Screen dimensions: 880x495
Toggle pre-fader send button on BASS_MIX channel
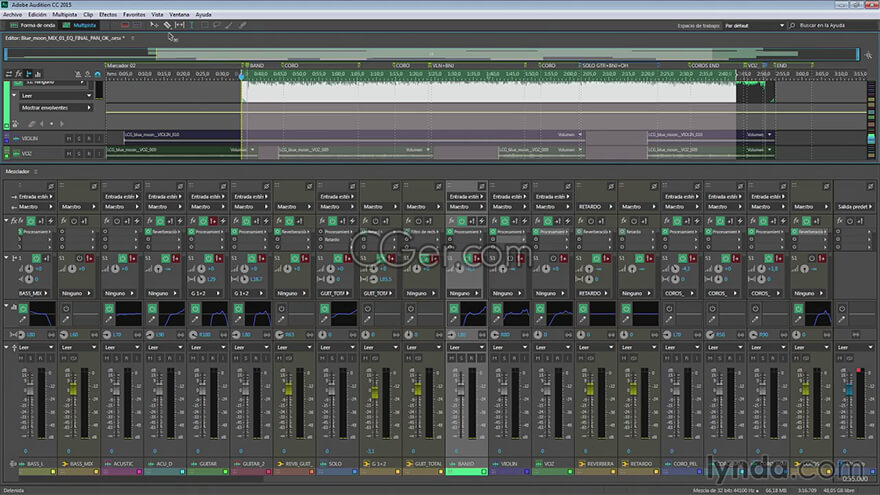(90, 258)
